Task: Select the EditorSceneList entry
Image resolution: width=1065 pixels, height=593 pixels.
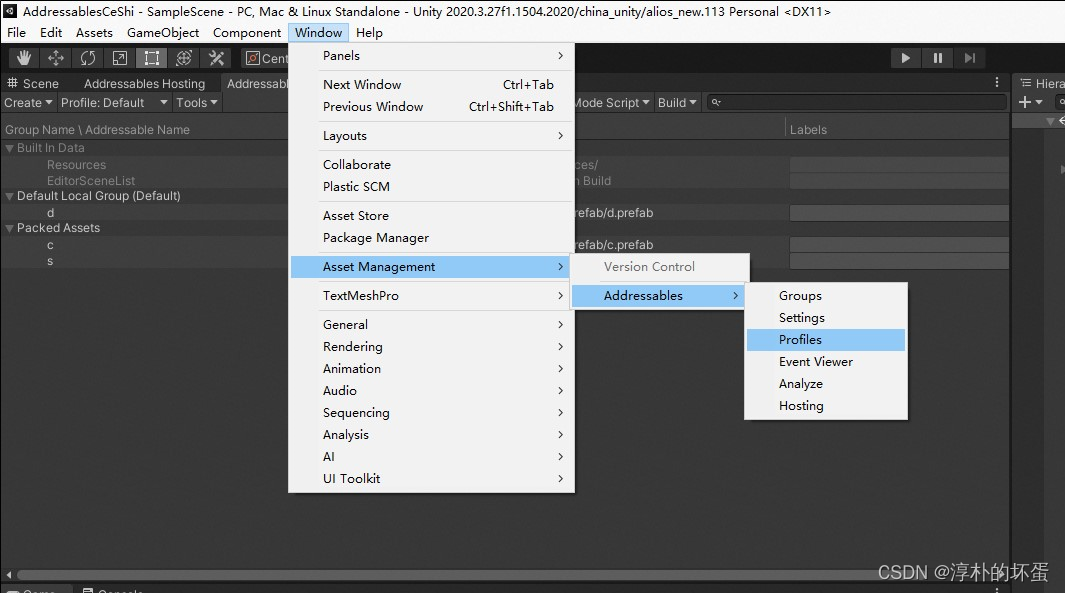Action: 91,181
